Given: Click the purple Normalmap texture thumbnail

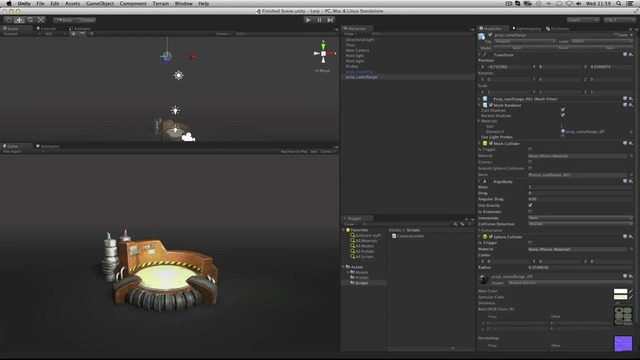Looking at the screenshot, I should click(x=623, y=343).
